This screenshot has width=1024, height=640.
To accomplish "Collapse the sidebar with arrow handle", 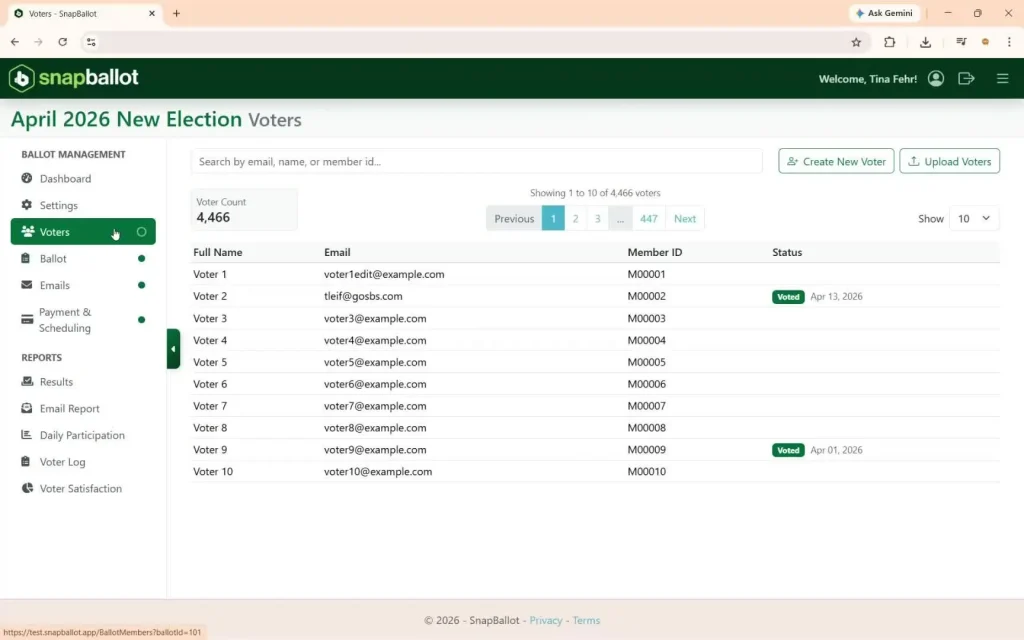I will pos(173,349).
